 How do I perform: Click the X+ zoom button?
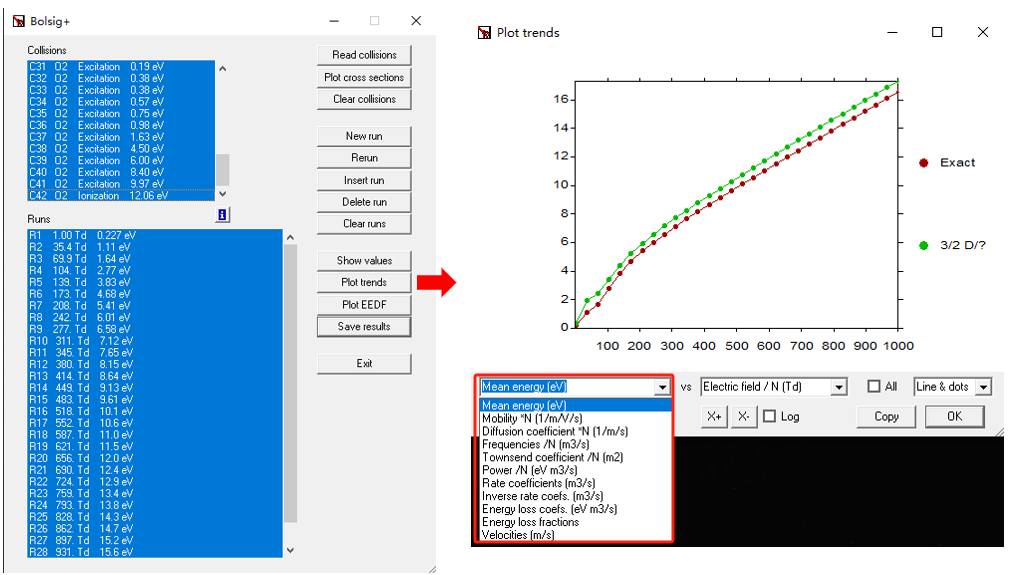[x=715, y=416]
